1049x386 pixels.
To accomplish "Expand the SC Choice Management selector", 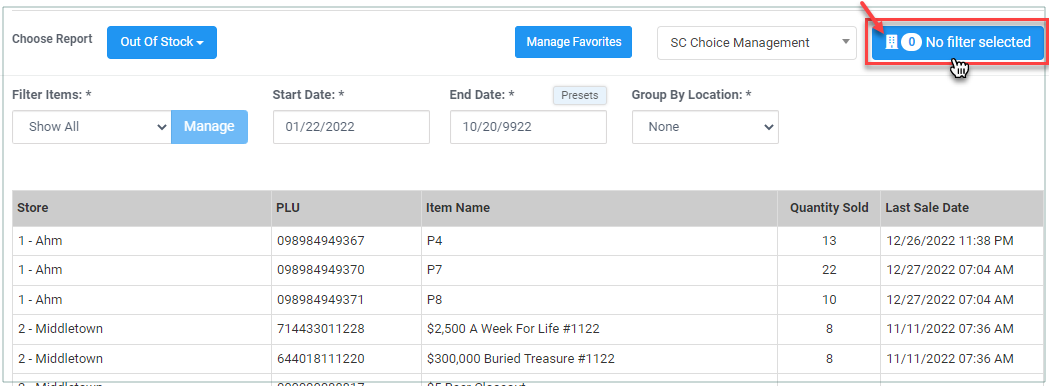I will coord(757,43).
